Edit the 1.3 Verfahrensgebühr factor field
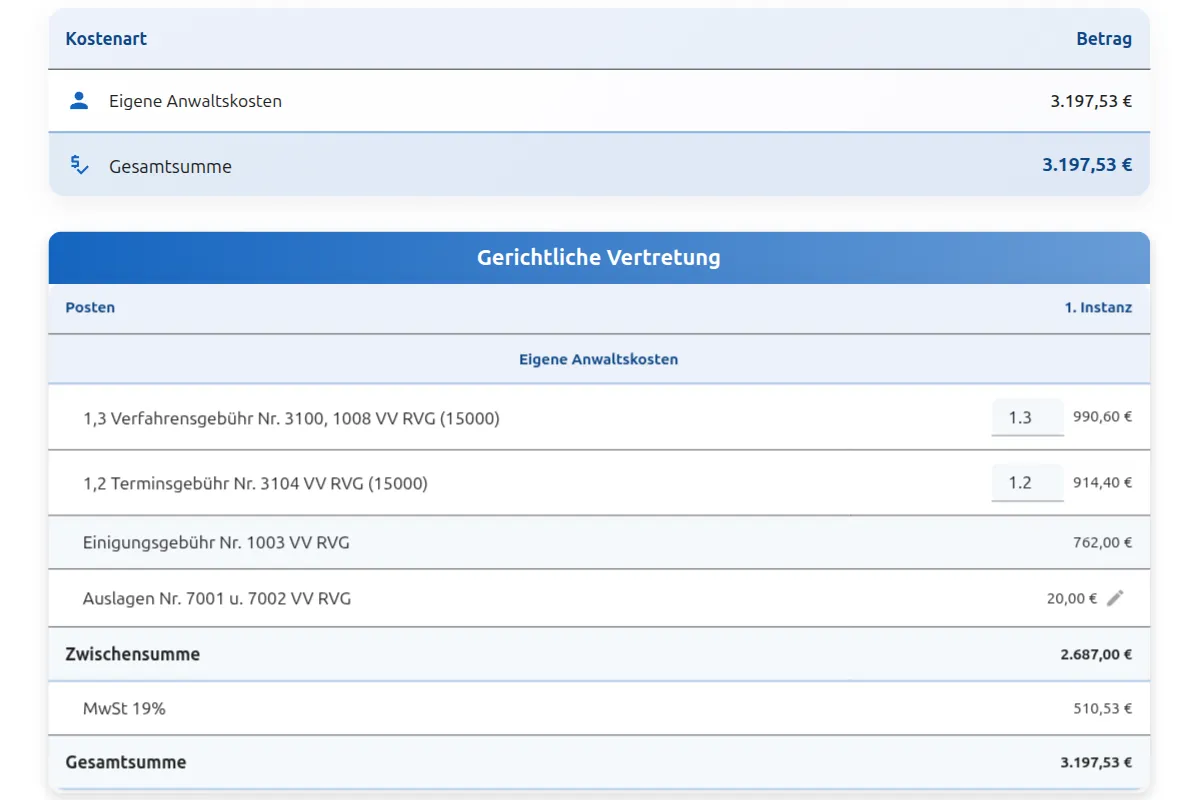Screen dimensions: 1200x800 1026,417
